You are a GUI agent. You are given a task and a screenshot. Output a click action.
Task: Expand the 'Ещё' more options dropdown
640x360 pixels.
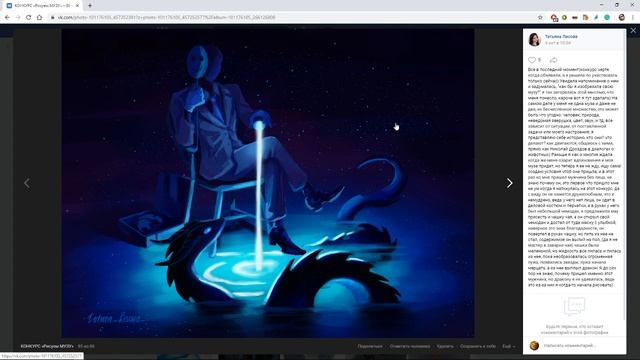click(x=508, y=346)
